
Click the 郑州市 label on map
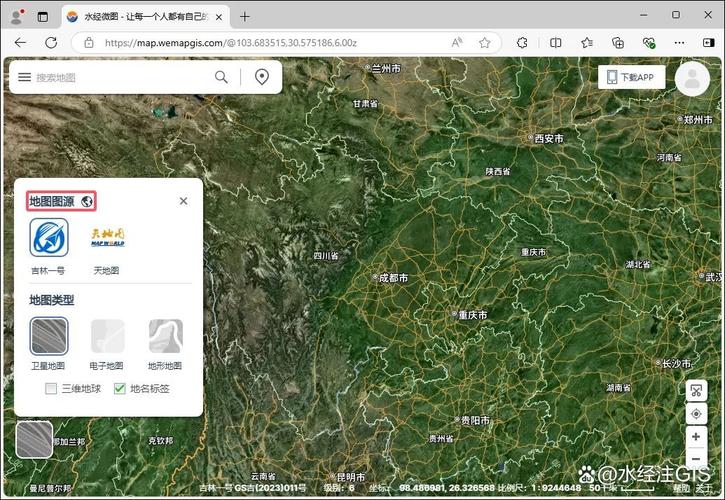click(698, 120)
